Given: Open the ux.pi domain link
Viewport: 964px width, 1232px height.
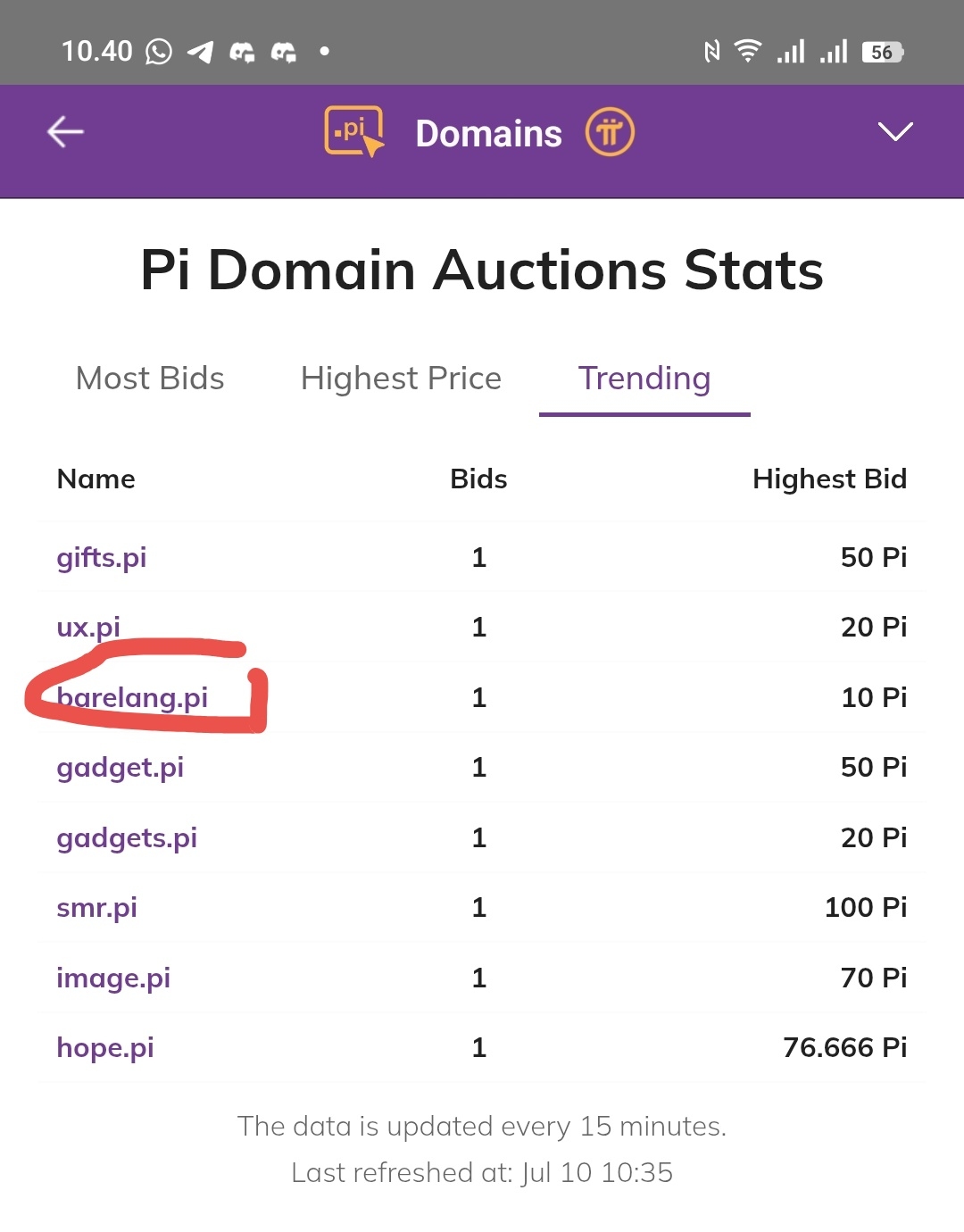Looking at the screenshot, I should 88,628.
